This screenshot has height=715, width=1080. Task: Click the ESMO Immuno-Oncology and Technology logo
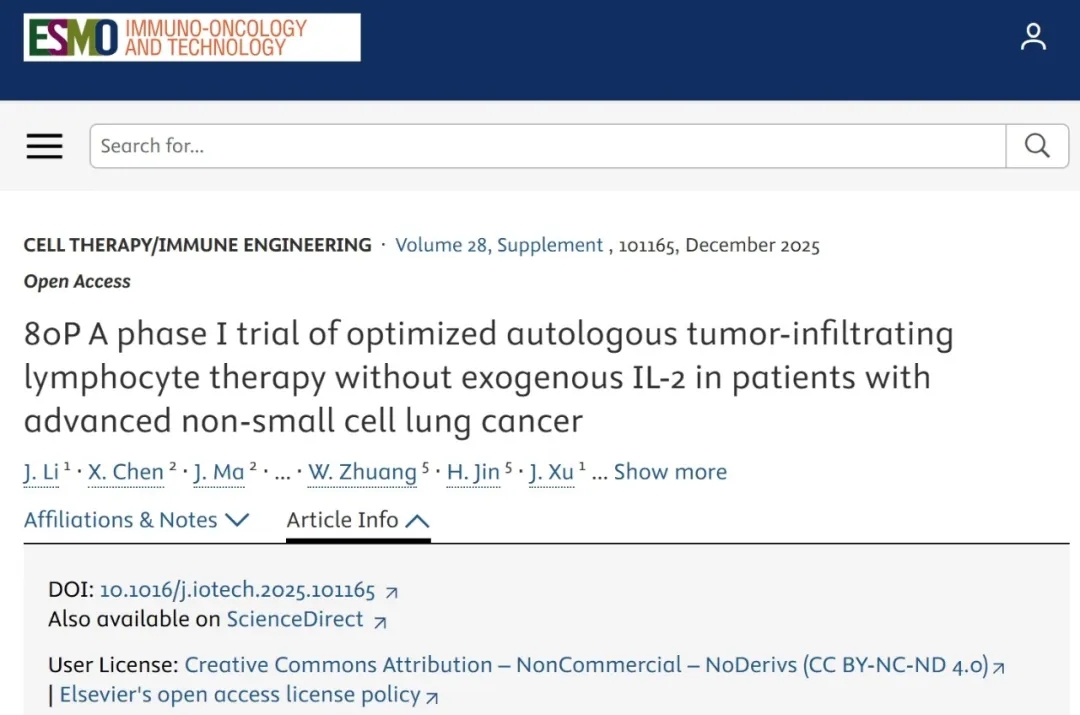[192, 37]
